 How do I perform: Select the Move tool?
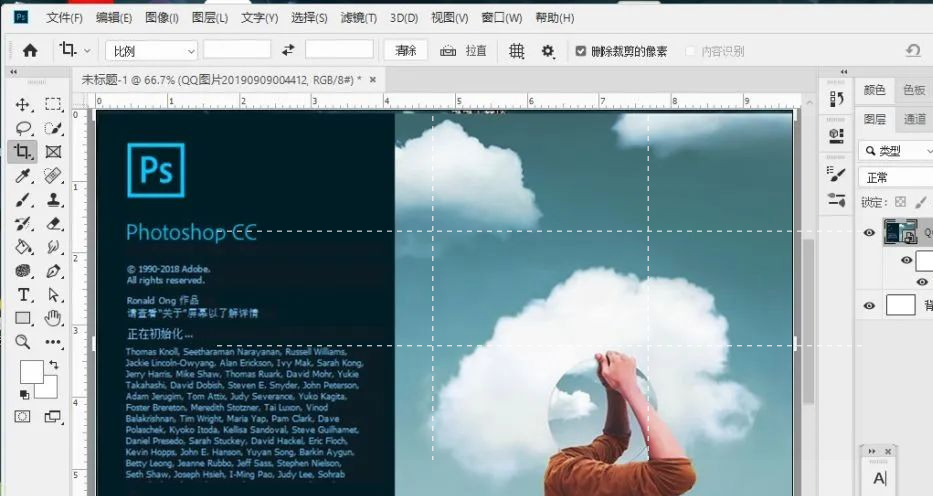[23, 105]
